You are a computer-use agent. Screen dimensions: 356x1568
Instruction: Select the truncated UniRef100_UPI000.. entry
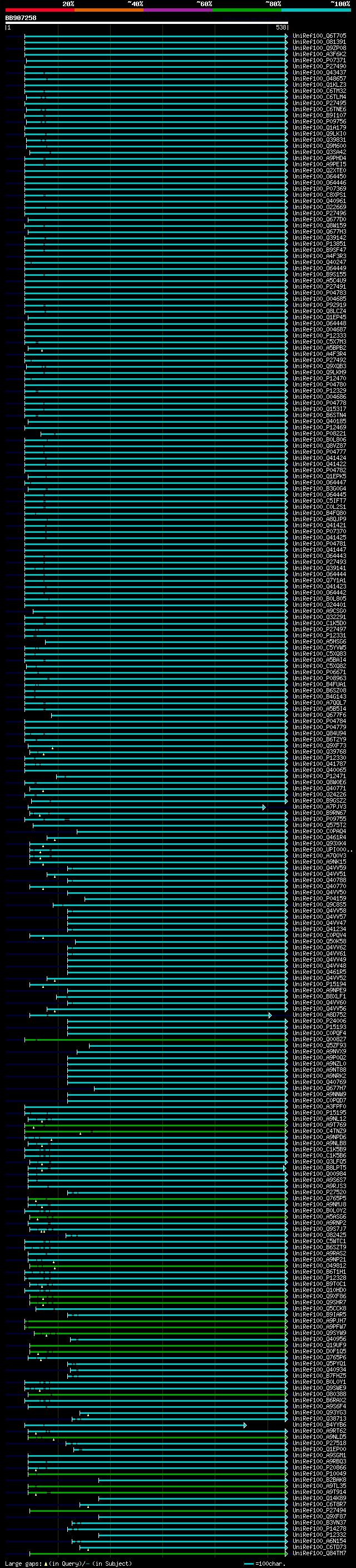pos(322,850)
